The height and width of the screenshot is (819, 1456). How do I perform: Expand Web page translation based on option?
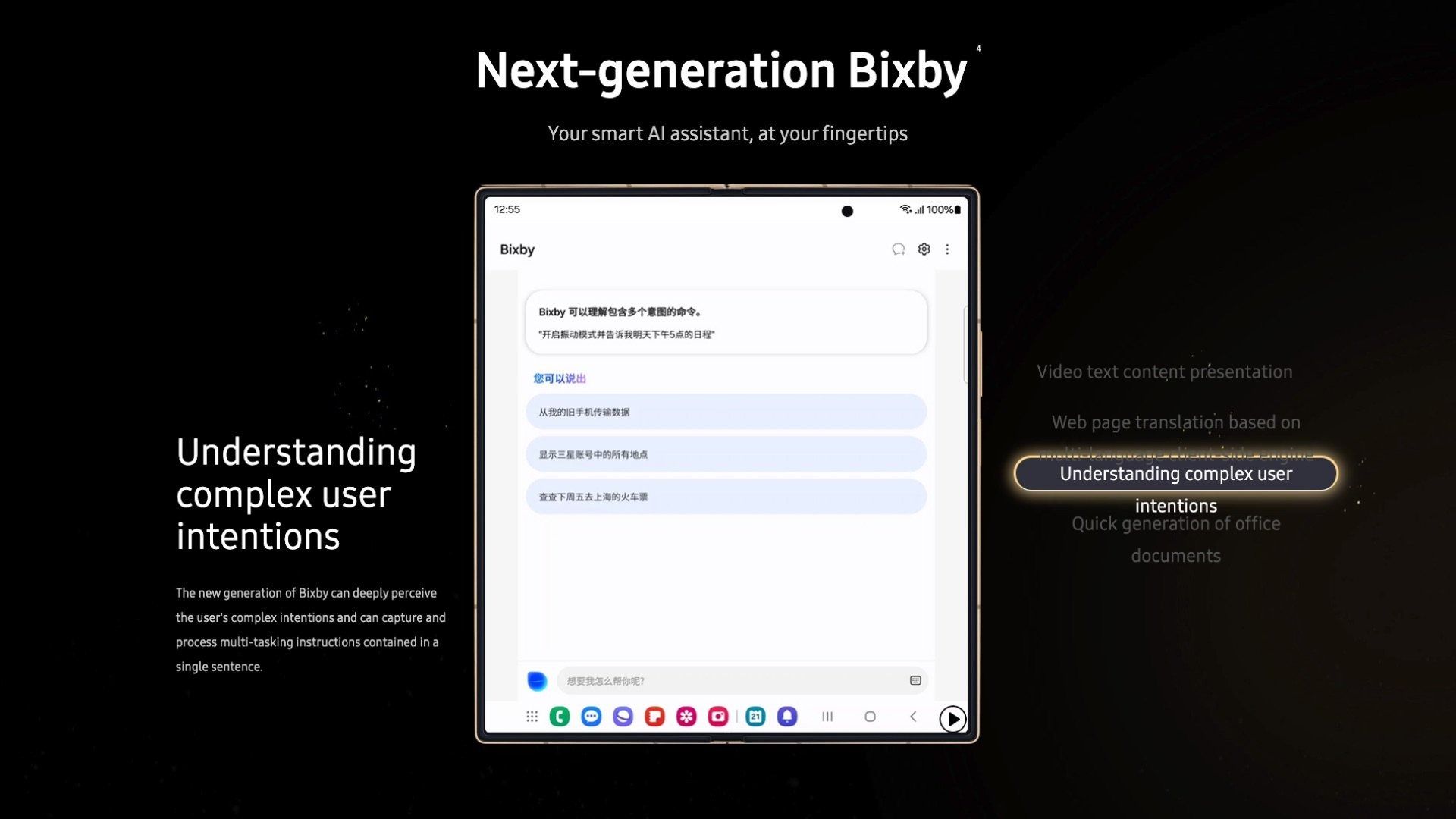[1176, 421]
